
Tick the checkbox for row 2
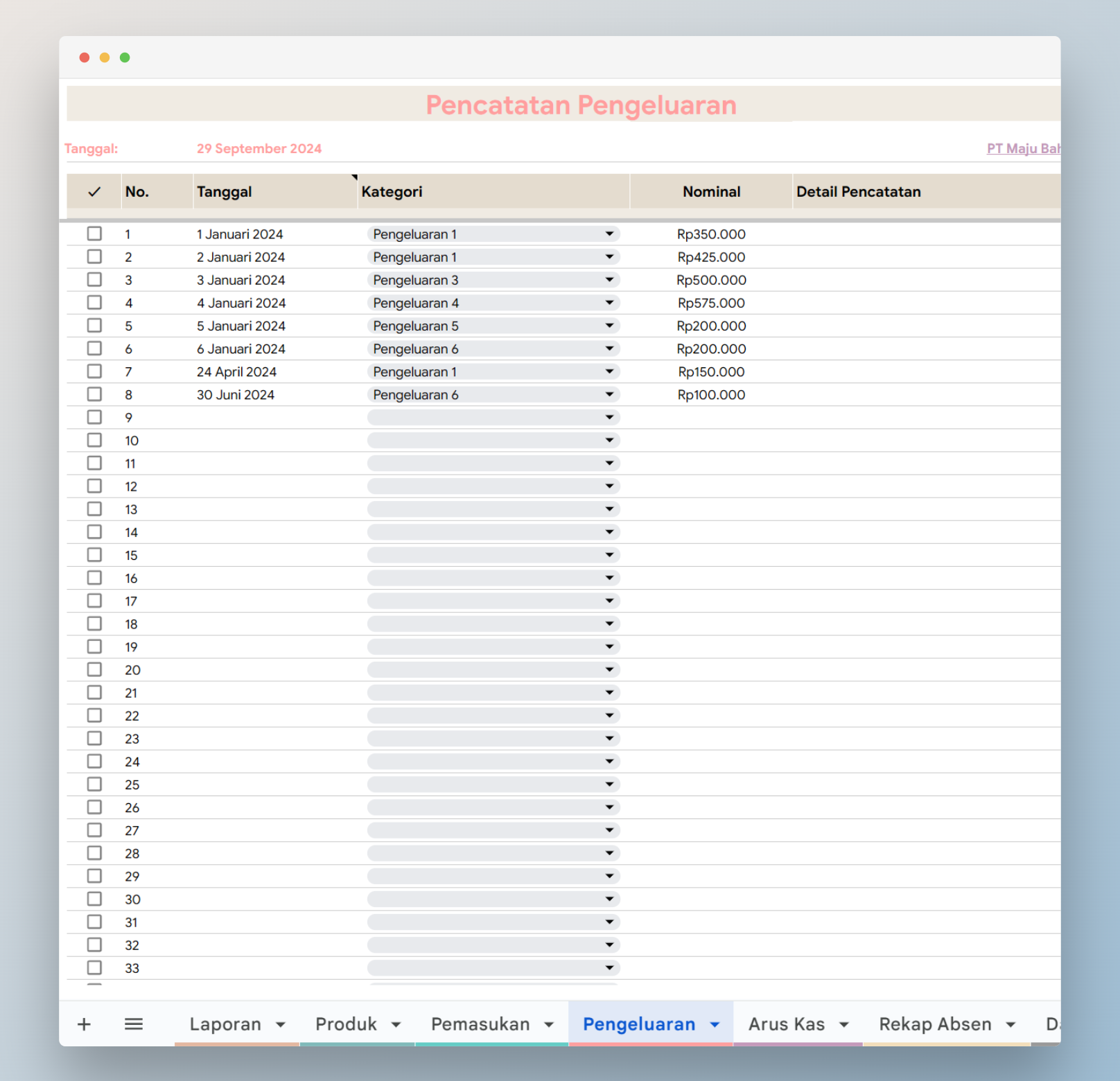[x=94, y=256]
